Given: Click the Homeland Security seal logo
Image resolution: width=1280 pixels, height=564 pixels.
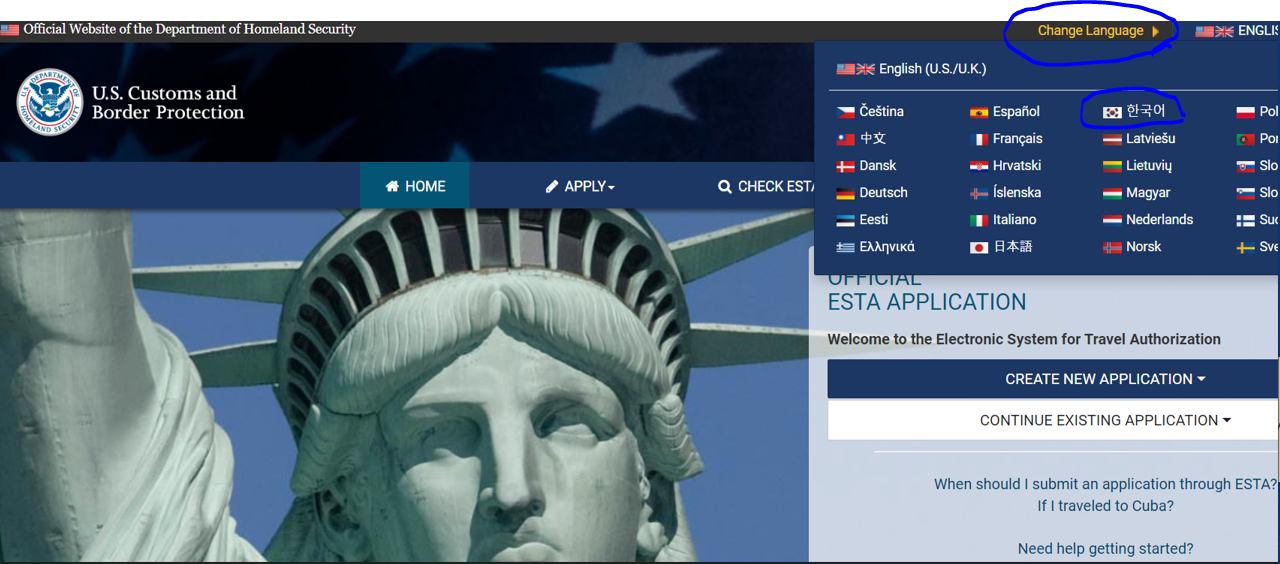Looking at the screenshot, I should click(x=50, y=102).
